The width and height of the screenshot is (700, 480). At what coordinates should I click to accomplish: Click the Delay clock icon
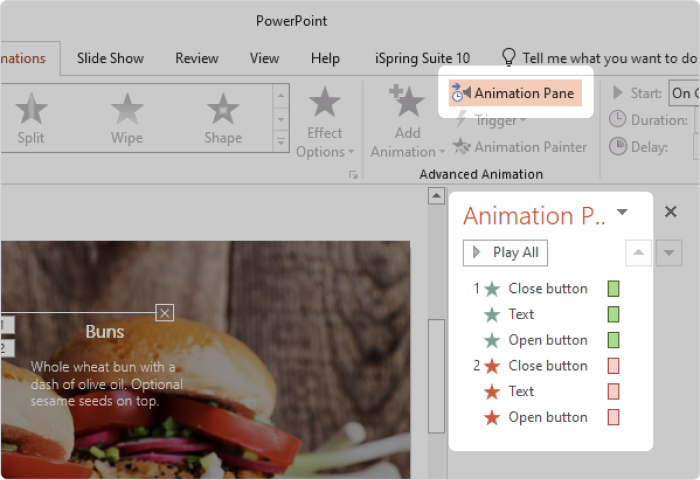tap(617, 146)
